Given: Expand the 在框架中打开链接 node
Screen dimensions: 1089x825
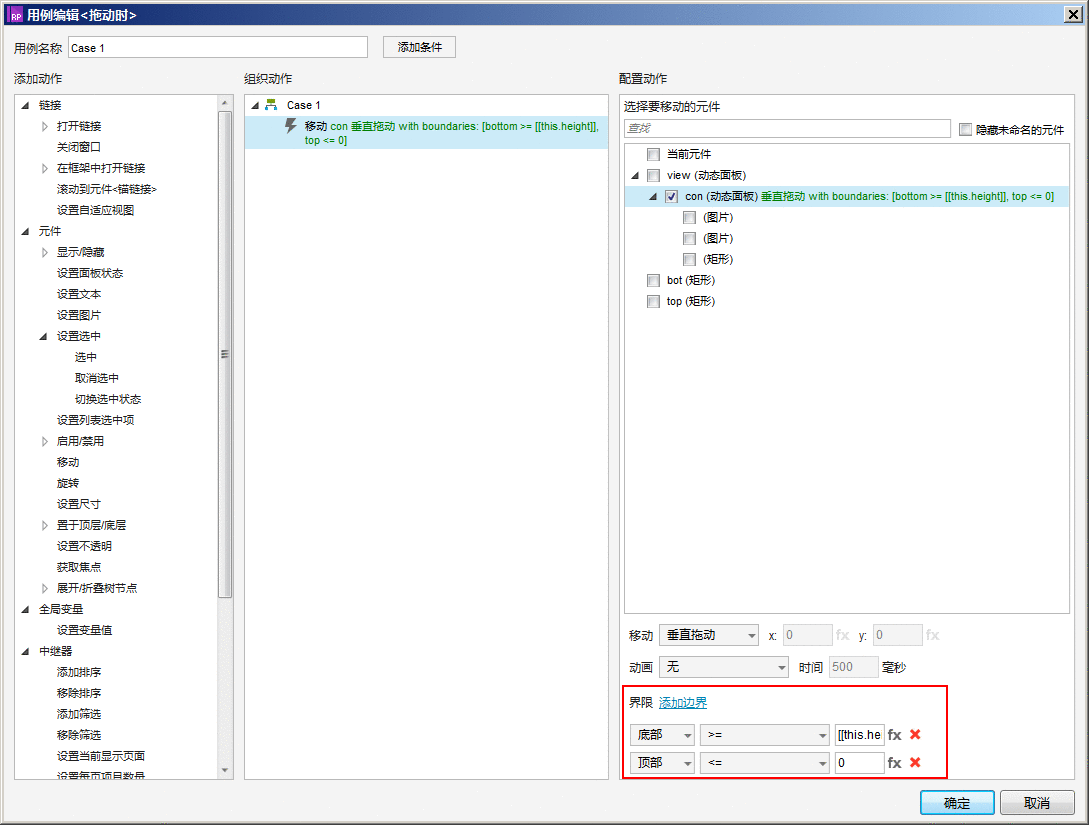Looking at the screenshot, I should [44, 168].
